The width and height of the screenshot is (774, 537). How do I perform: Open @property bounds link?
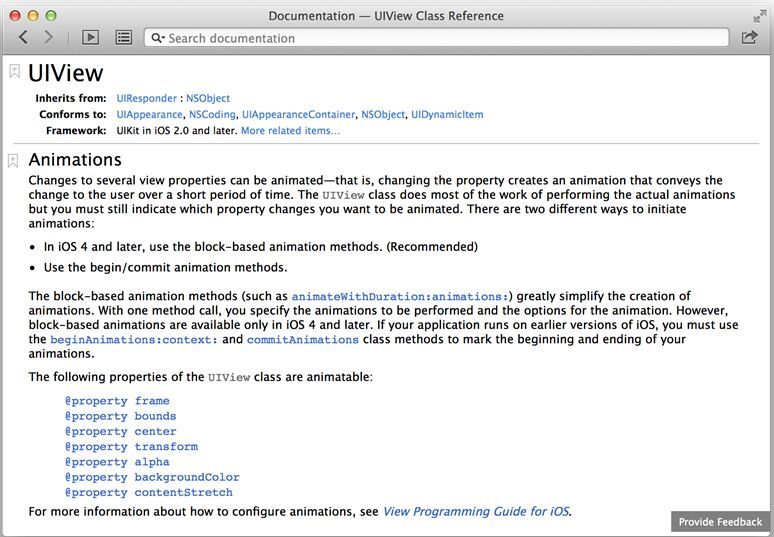point(120,416)
